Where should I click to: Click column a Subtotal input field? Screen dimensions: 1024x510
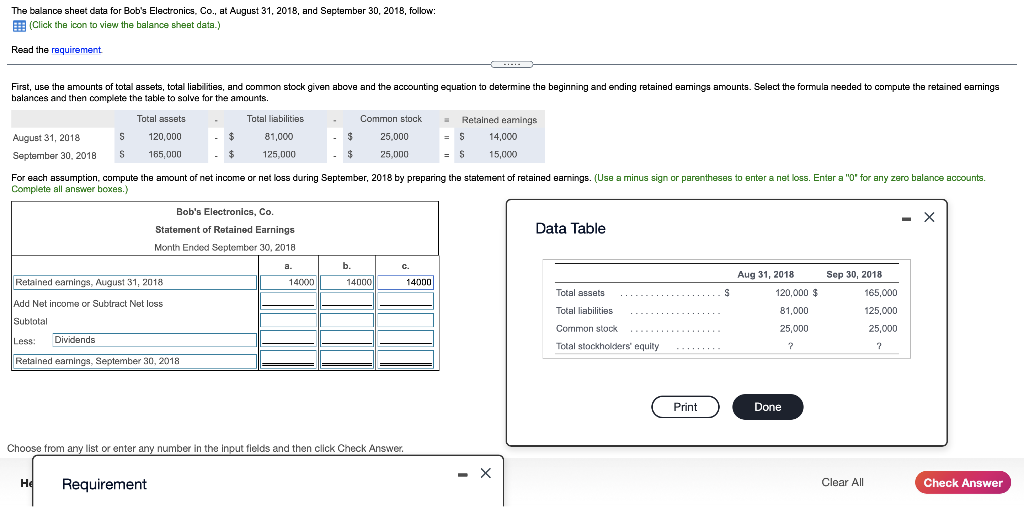(288, 321)
